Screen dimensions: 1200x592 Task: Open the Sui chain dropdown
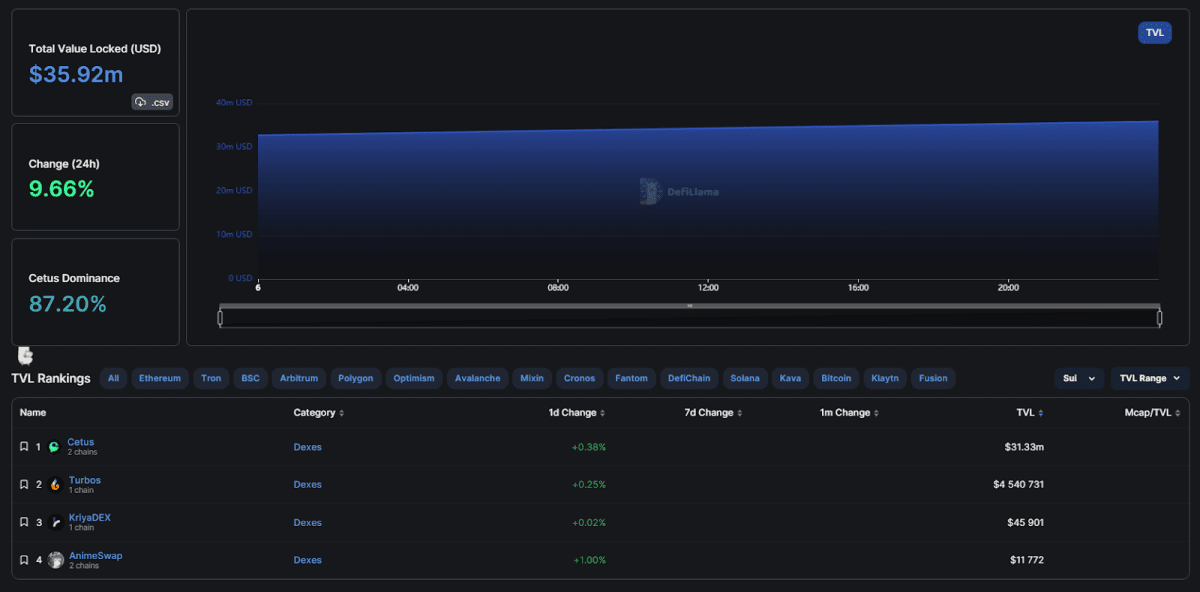pos(1079,378)
